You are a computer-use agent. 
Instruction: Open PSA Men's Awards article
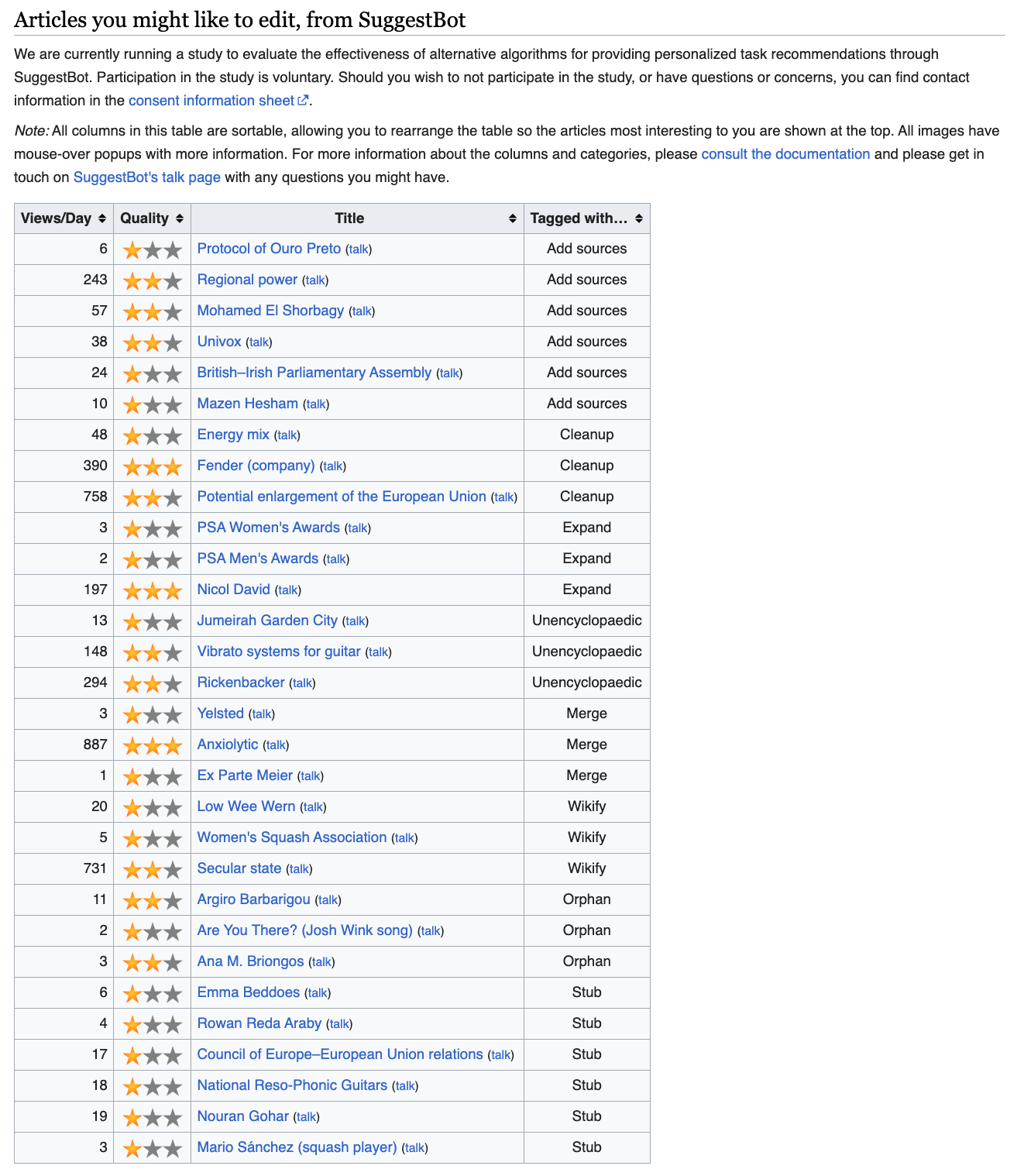pos(257,559)
